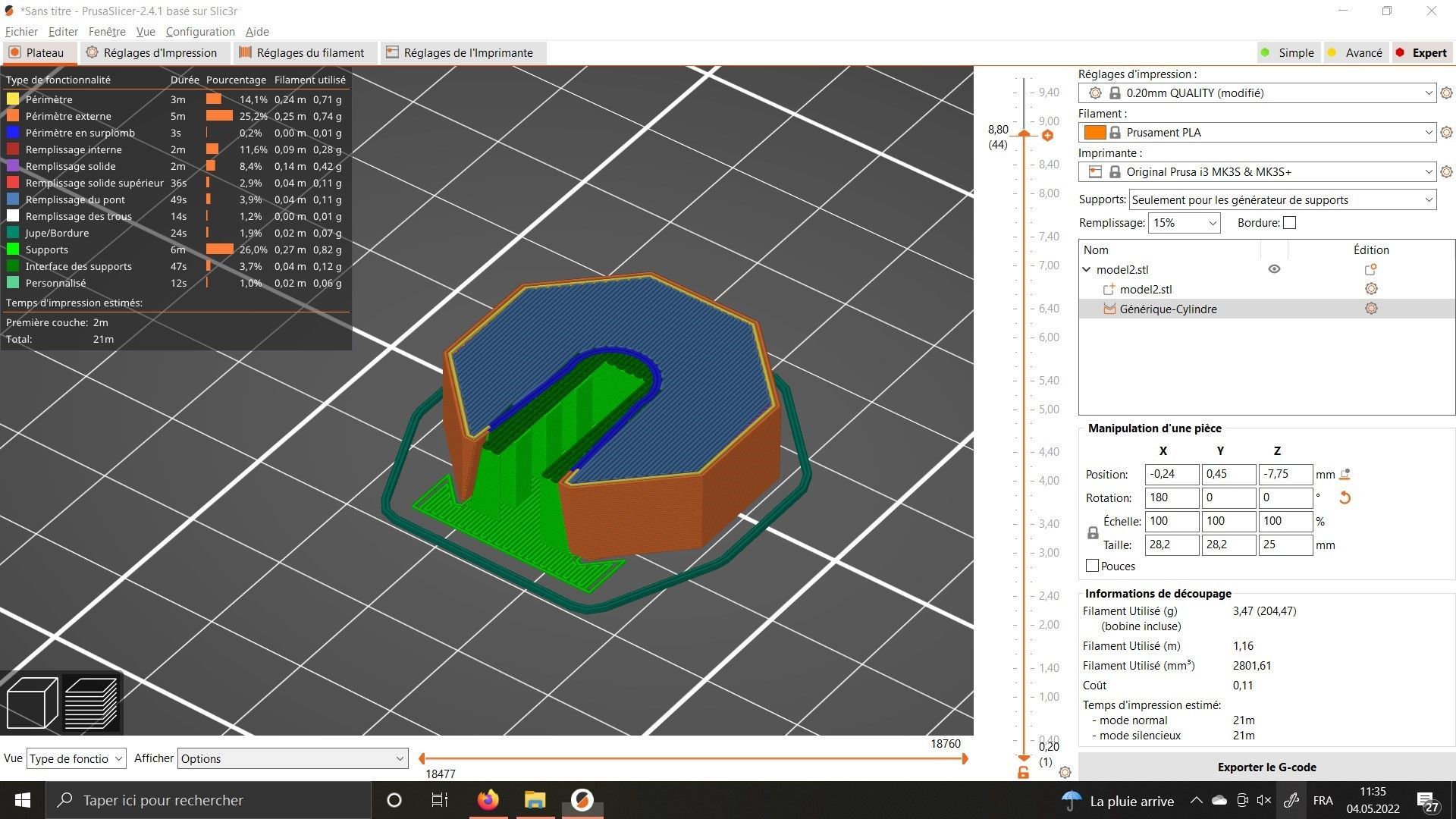Click the Générique-Cylindre modifier icon

(1109, 309)
